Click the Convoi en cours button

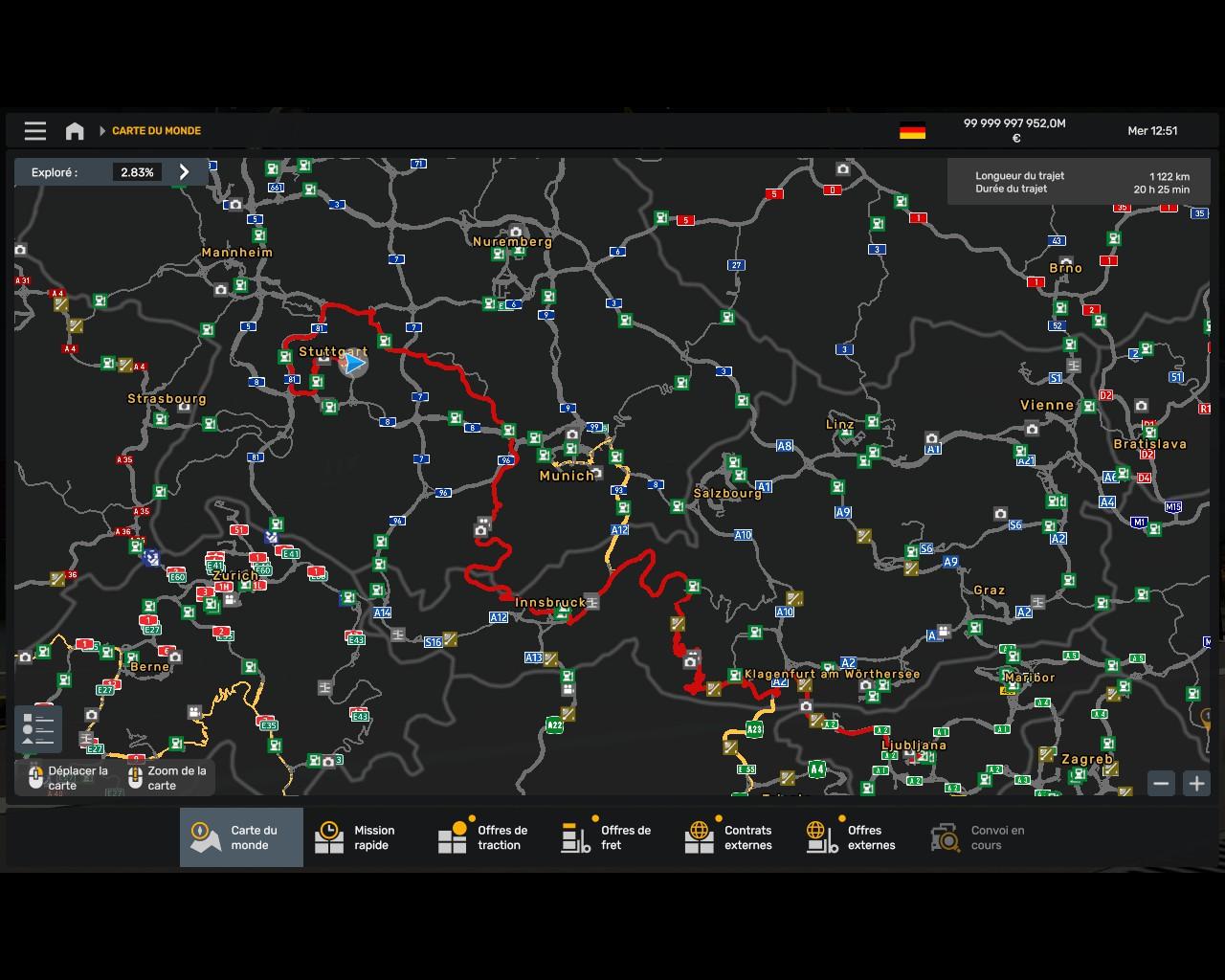(x=980, y=837)
